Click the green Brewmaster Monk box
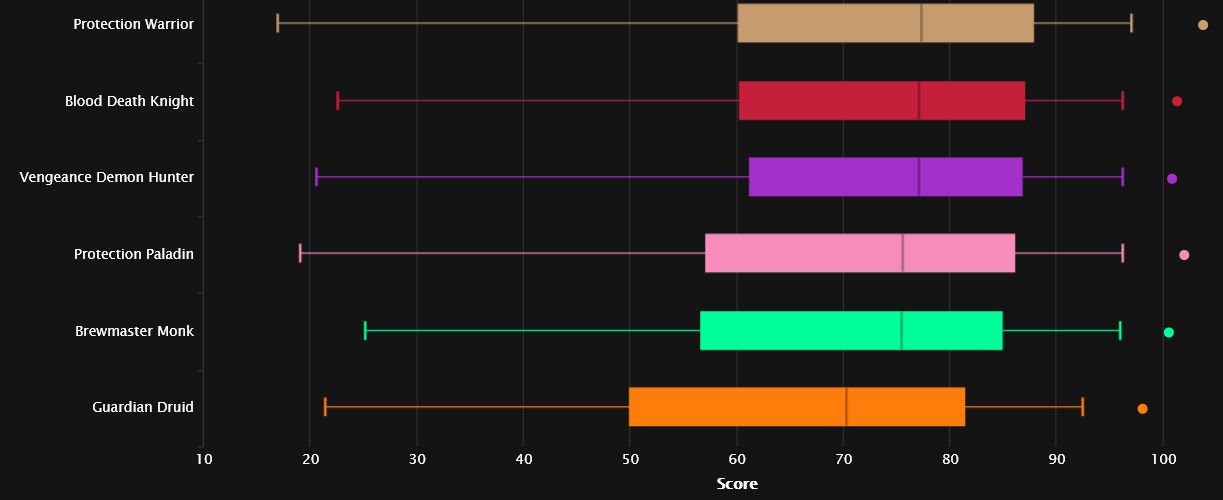The image size is (1223, 500). (850, 331)
